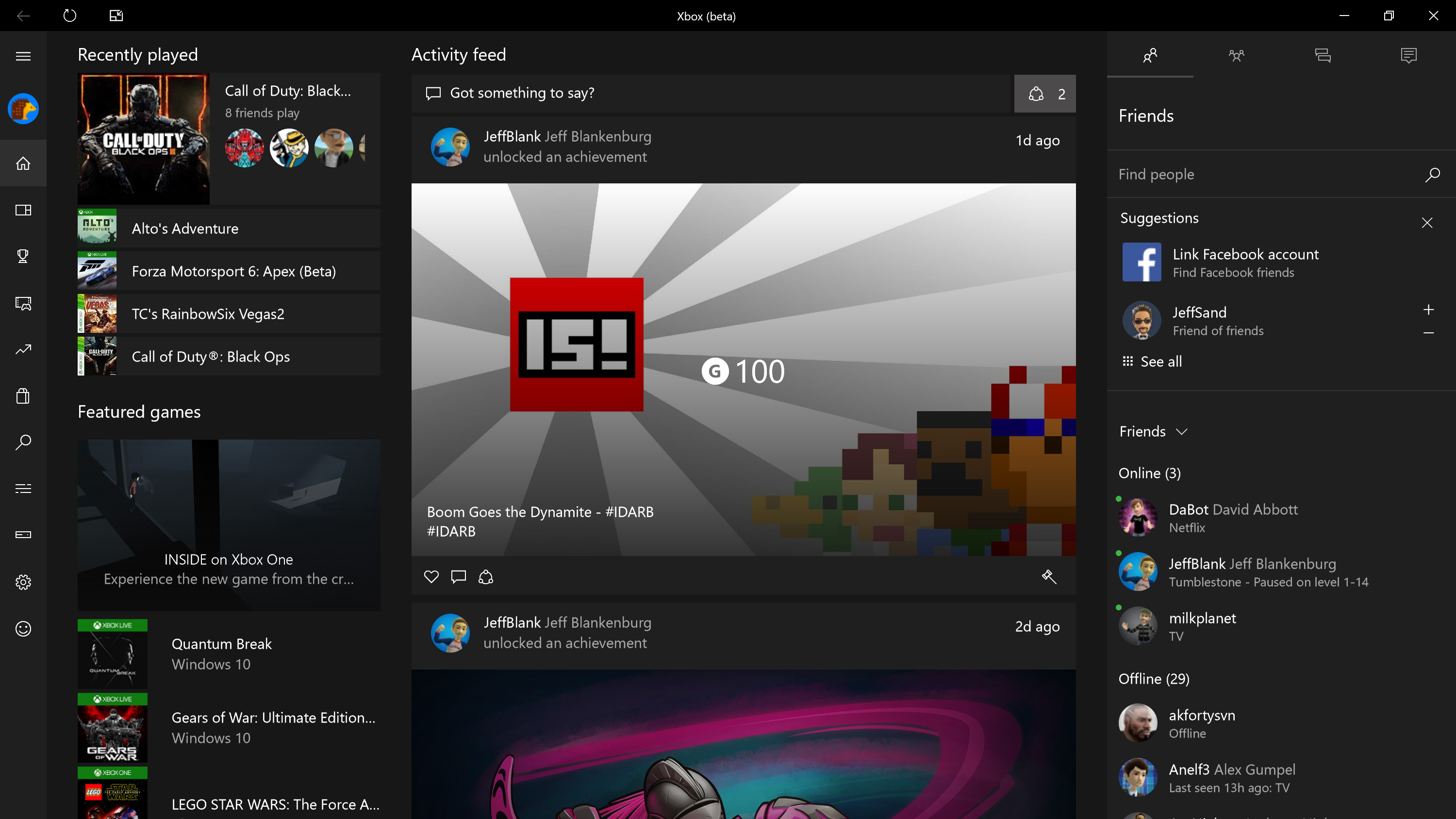Open Game DVR captures icon
Viewport: 1456px width, 819px height.
click(23, 303)
